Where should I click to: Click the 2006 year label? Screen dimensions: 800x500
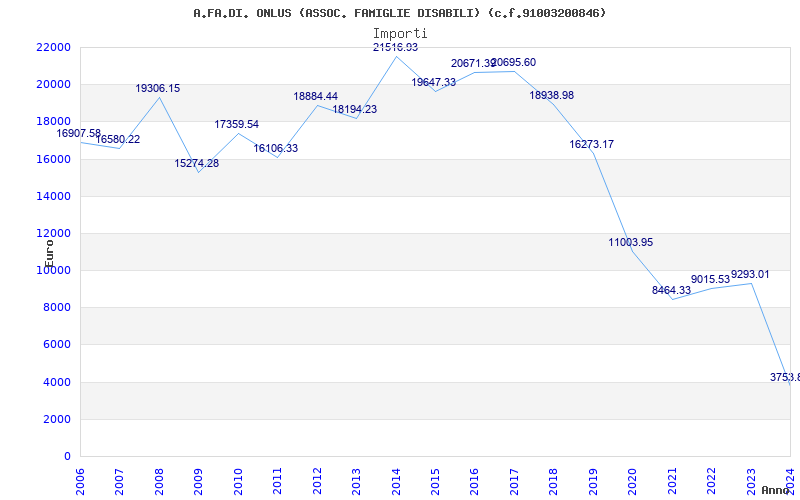point(80,481)
